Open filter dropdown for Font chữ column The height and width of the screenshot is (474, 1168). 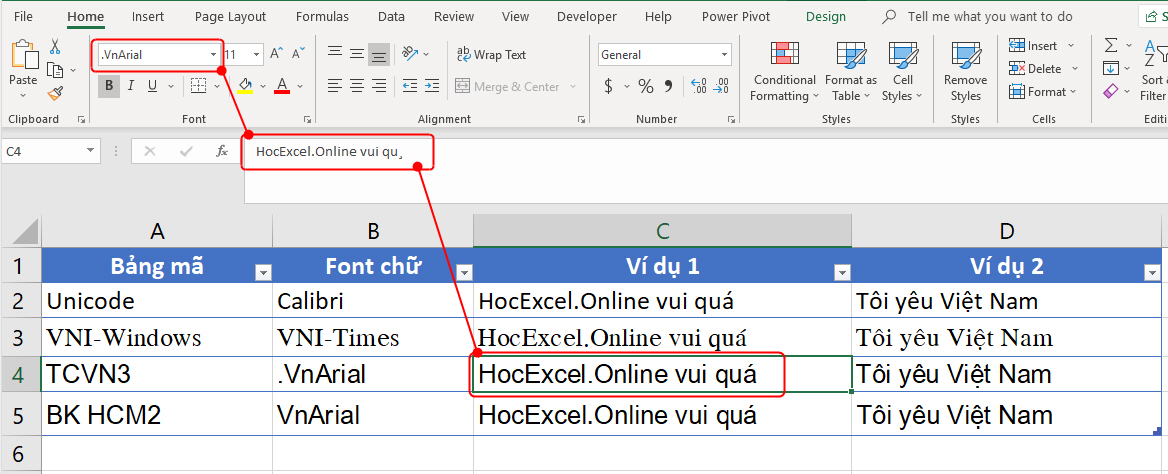pos(463,274)
